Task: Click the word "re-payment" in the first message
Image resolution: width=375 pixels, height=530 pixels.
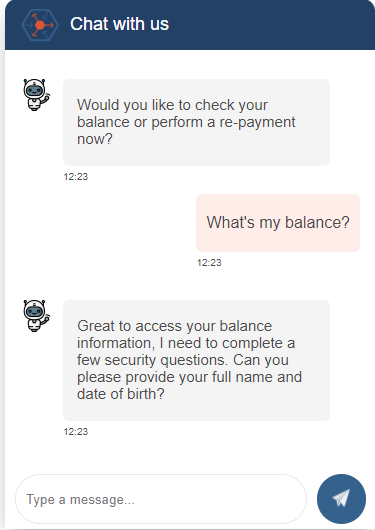Action: (x=257, y=122)
